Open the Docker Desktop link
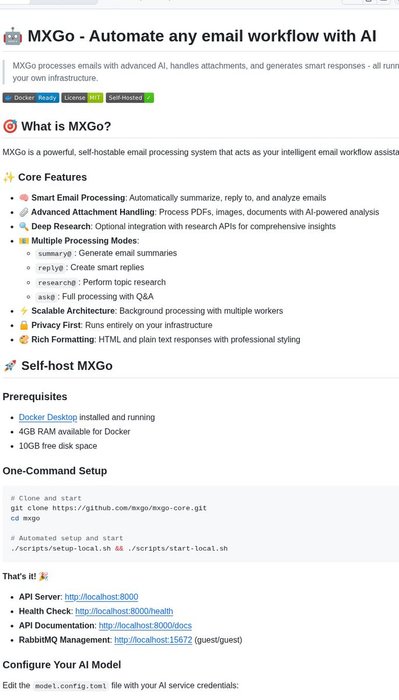This screenshot has height=700, width=399. tap(48, 417)
